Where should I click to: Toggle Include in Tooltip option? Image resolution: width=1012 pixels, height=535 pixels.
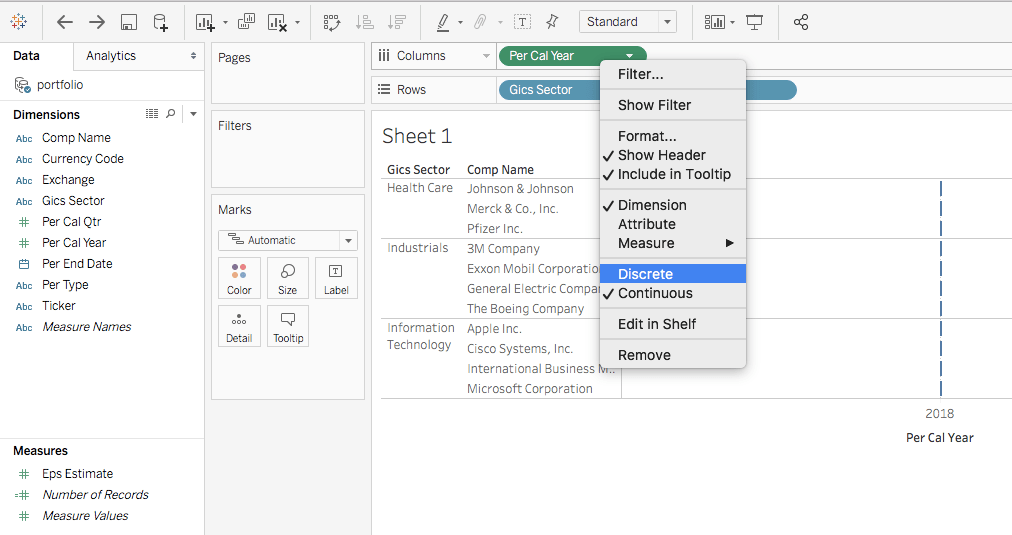[673, 174]
